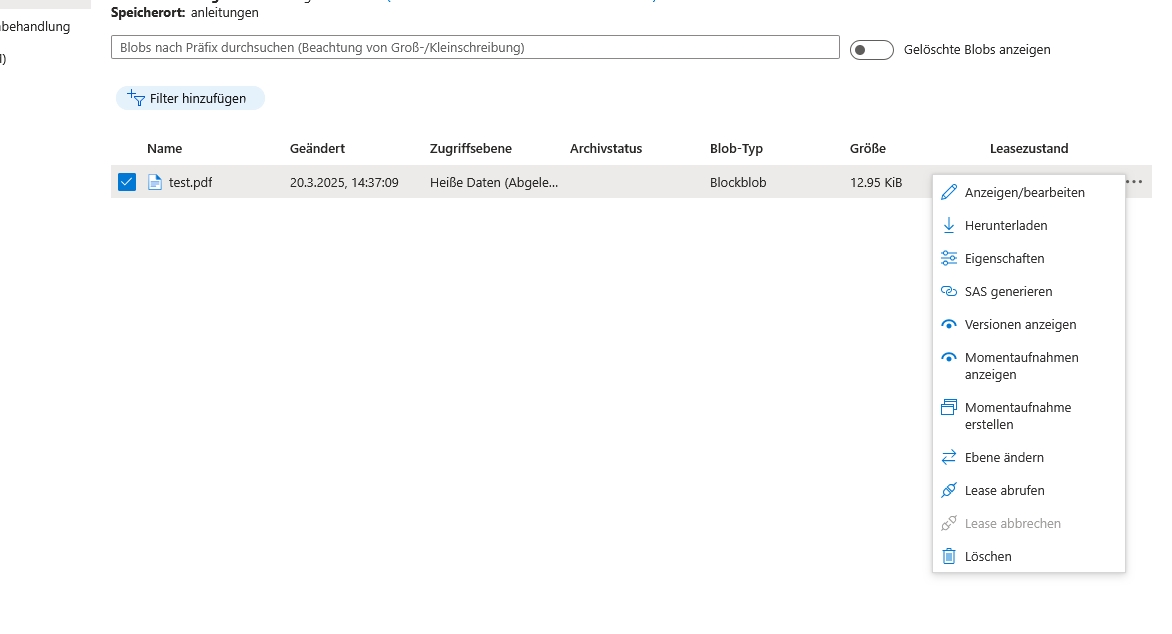Open the test.pdf blob name link
Image resolution: width=1172 pixels, height=634 pixels.
(x=190, y=182)
